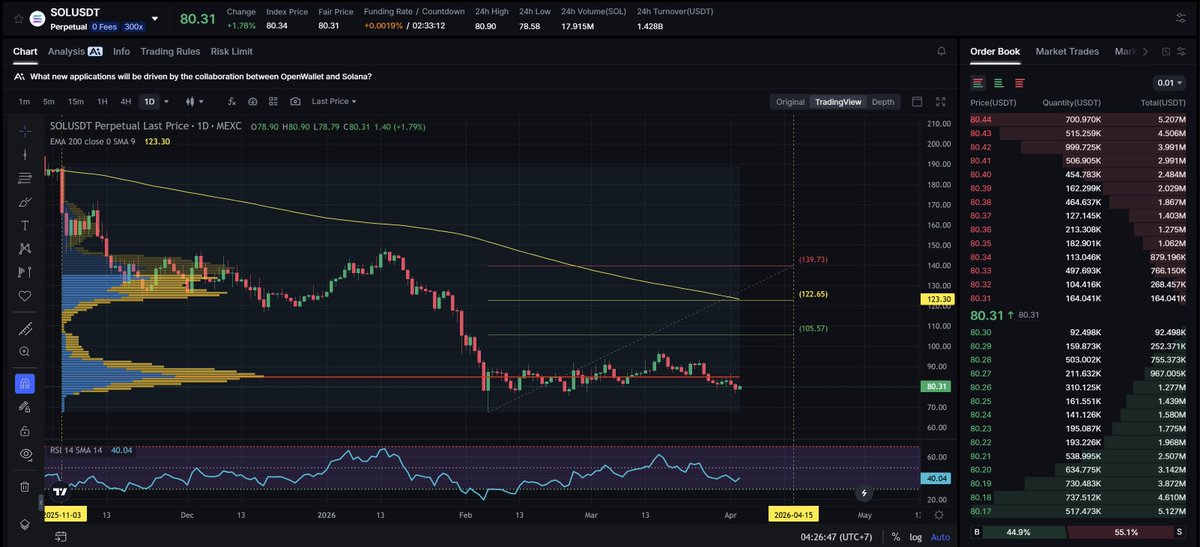This screenshot has height=547, width=1200.
Task: Expand the more timeframes dropdown arrow
Action: pos(166,101)
